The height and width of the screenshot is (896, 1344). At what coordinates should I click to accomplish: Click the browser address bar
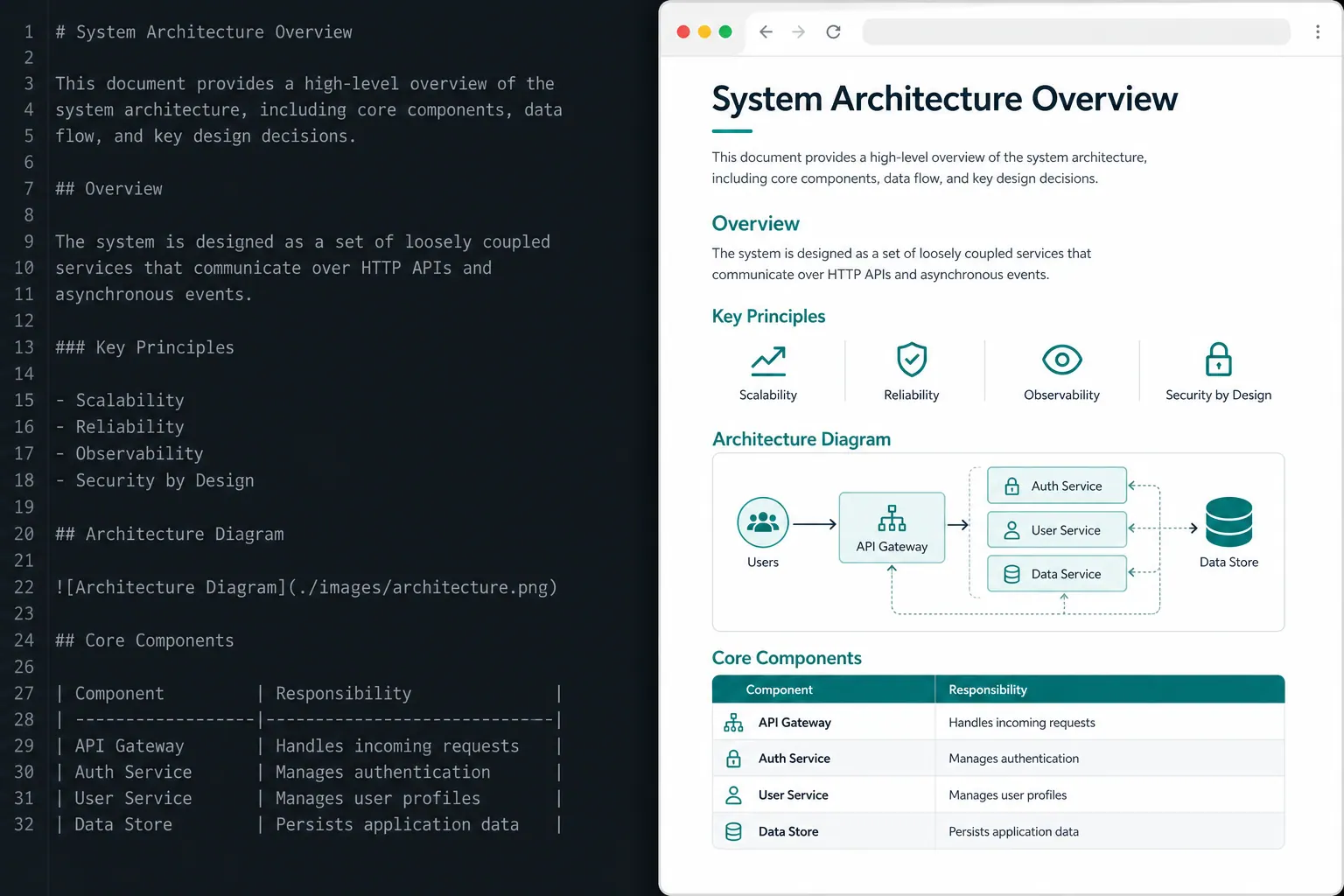1076,31
